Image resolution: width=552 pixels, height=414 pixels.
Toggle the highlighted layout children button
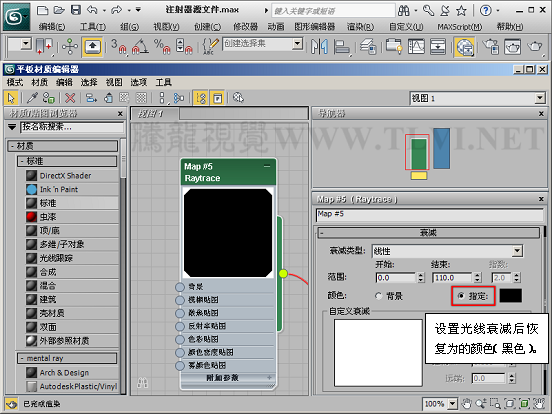201,98
